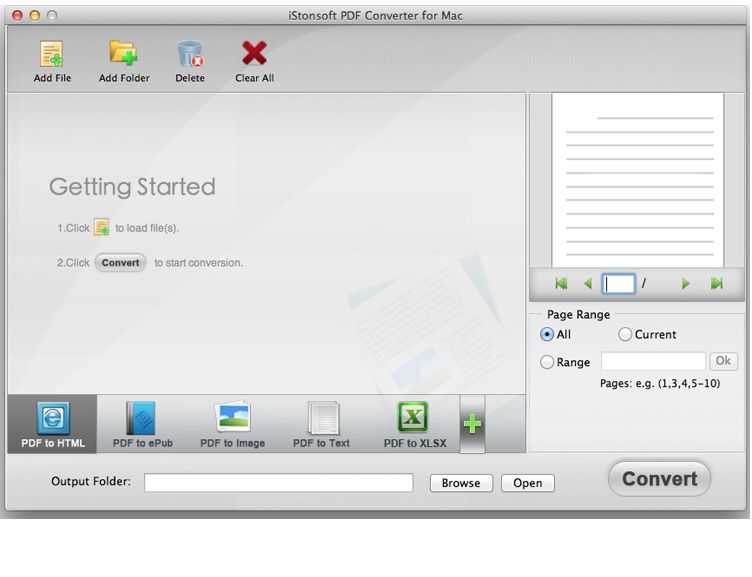The image size is (752, 577).
Task: Click the Output Folder label
Action: click(x=91, y=481)
